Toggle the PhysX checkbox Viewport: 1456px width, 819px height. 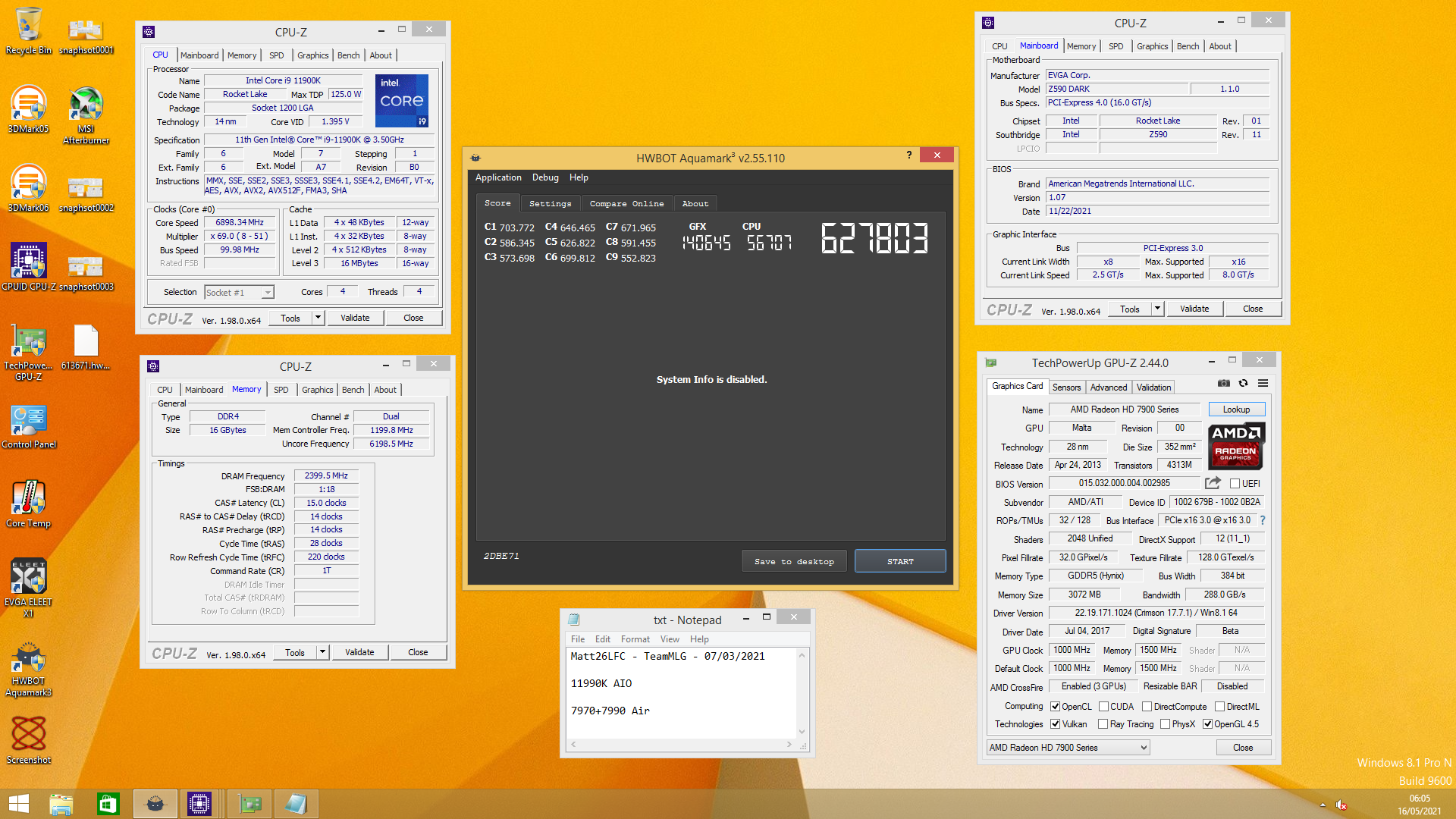1165,724
